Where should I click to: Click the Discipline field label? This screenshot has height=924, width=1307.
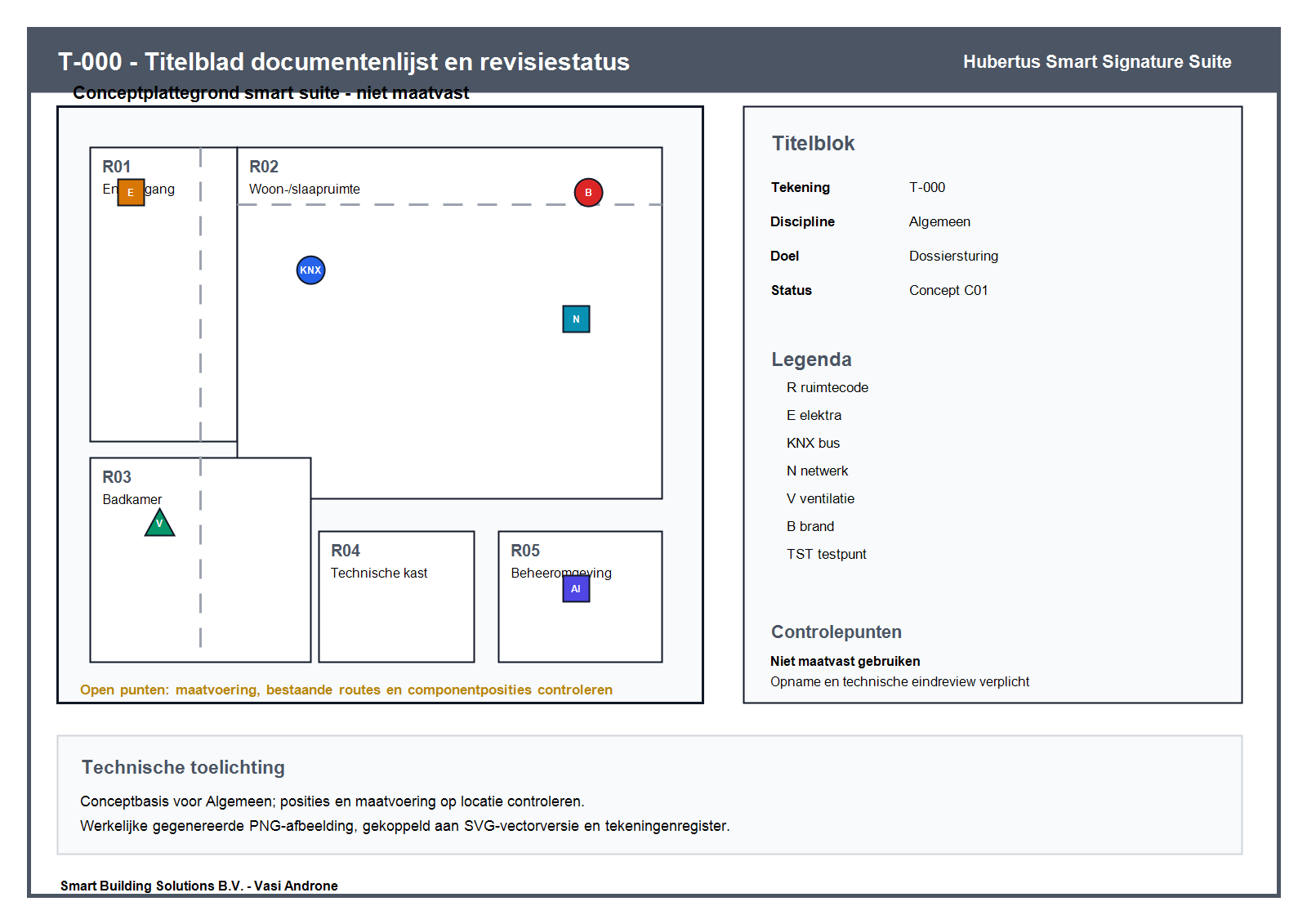(x=802, y=221)
